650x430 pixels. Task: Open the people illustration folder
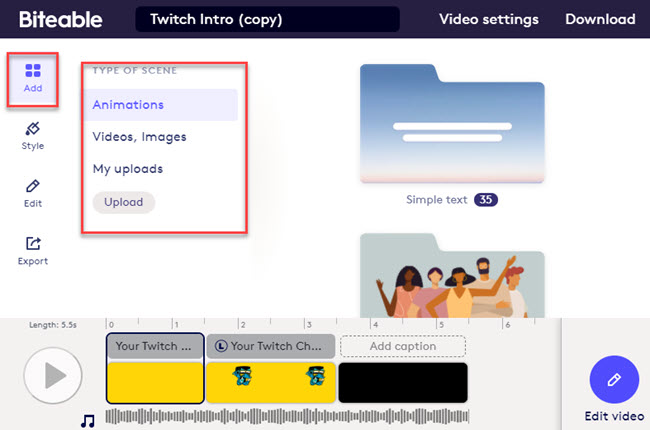(452, 275)
